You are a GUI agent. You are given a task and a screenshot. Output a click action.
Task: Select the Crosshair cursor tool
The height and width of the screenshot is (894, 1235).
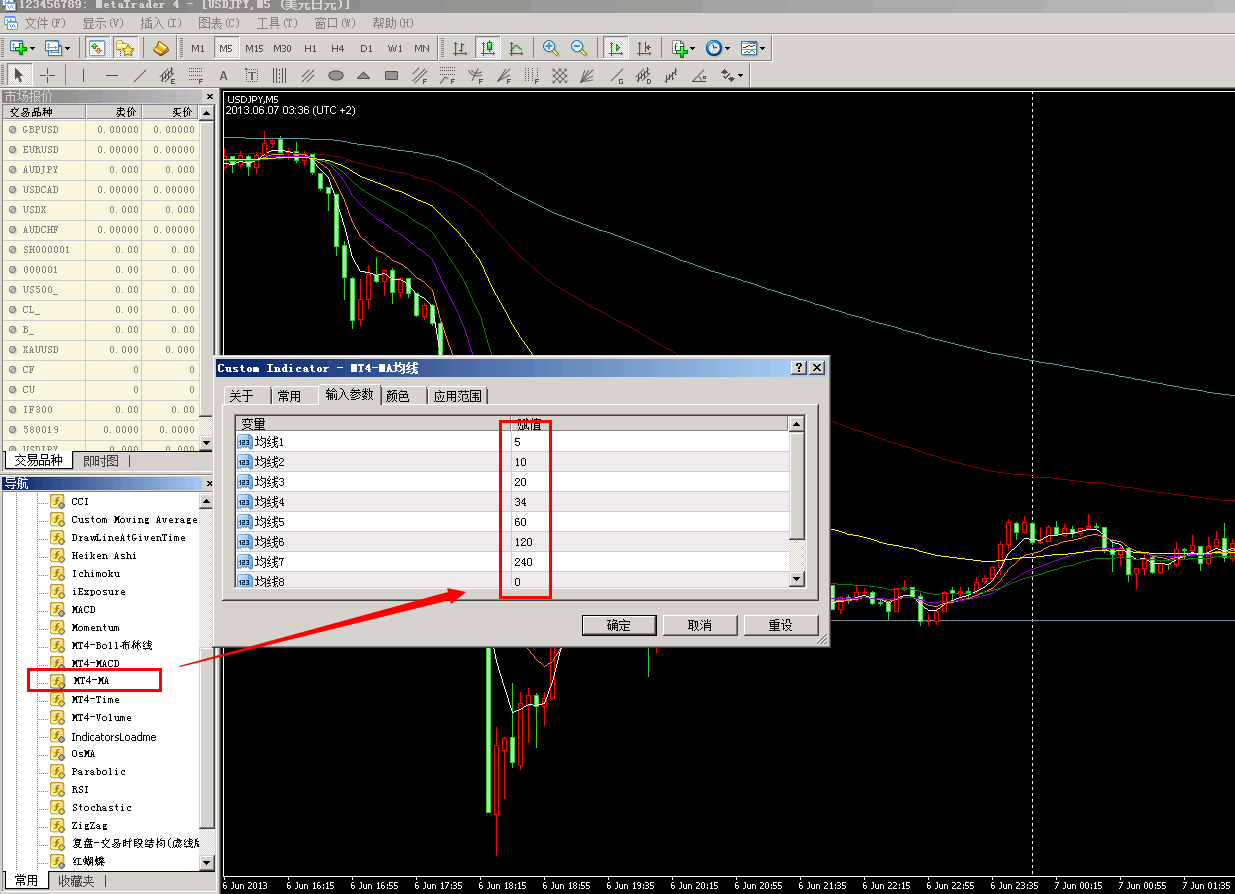[x=47, y=75]
